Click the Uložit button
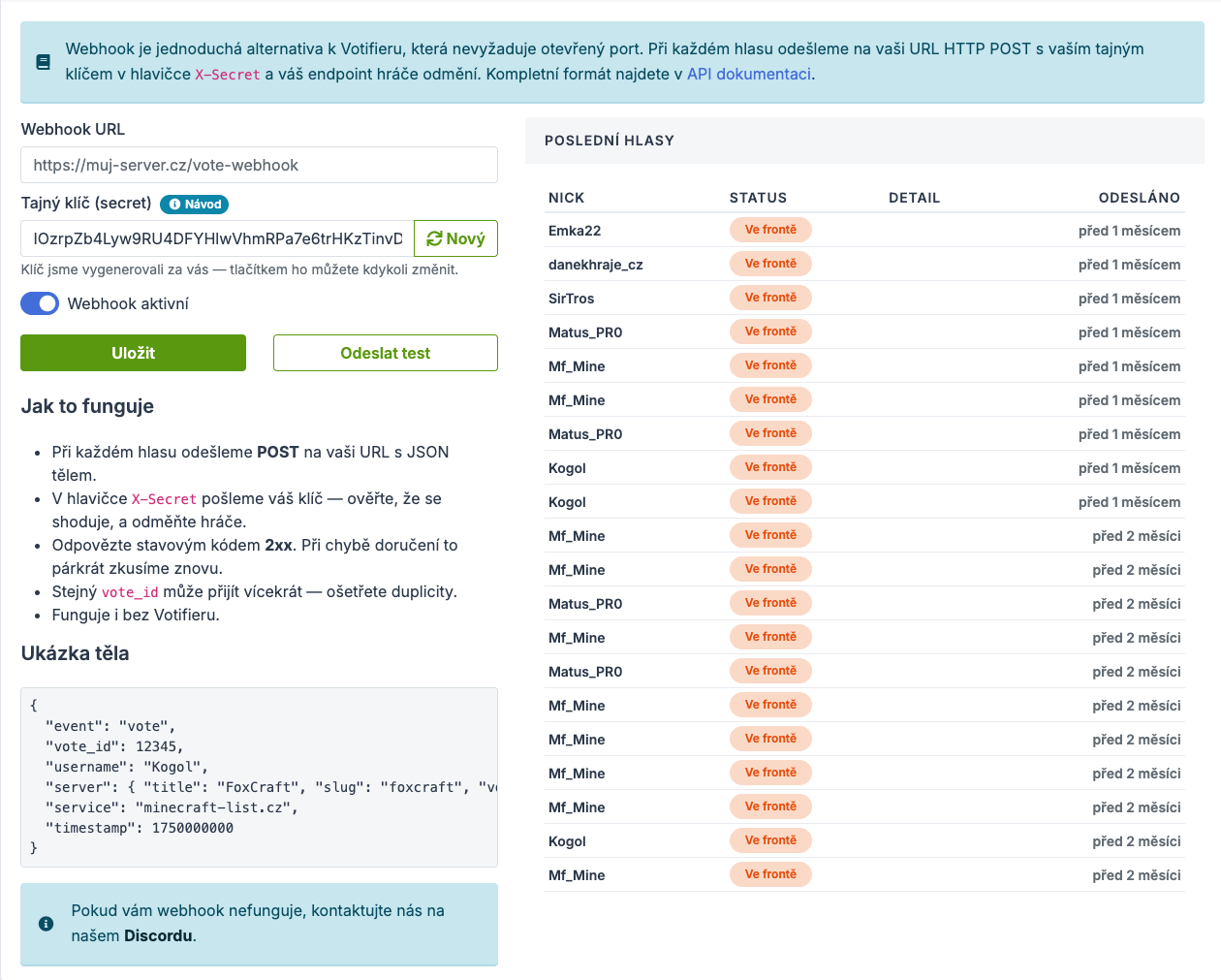 coord(133,353)
